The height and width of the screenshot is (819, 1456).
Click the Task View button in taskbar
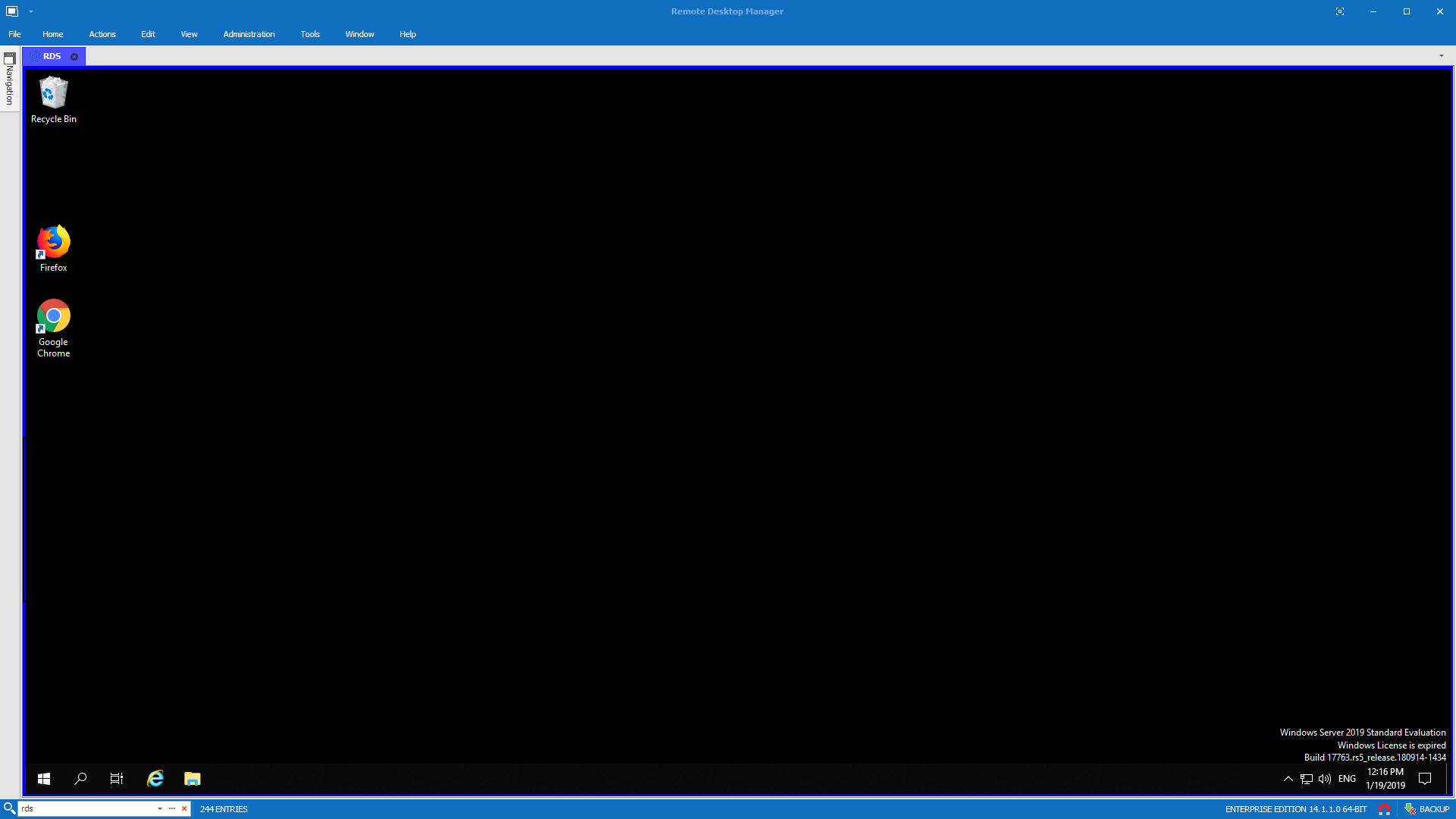pos(117,779)
